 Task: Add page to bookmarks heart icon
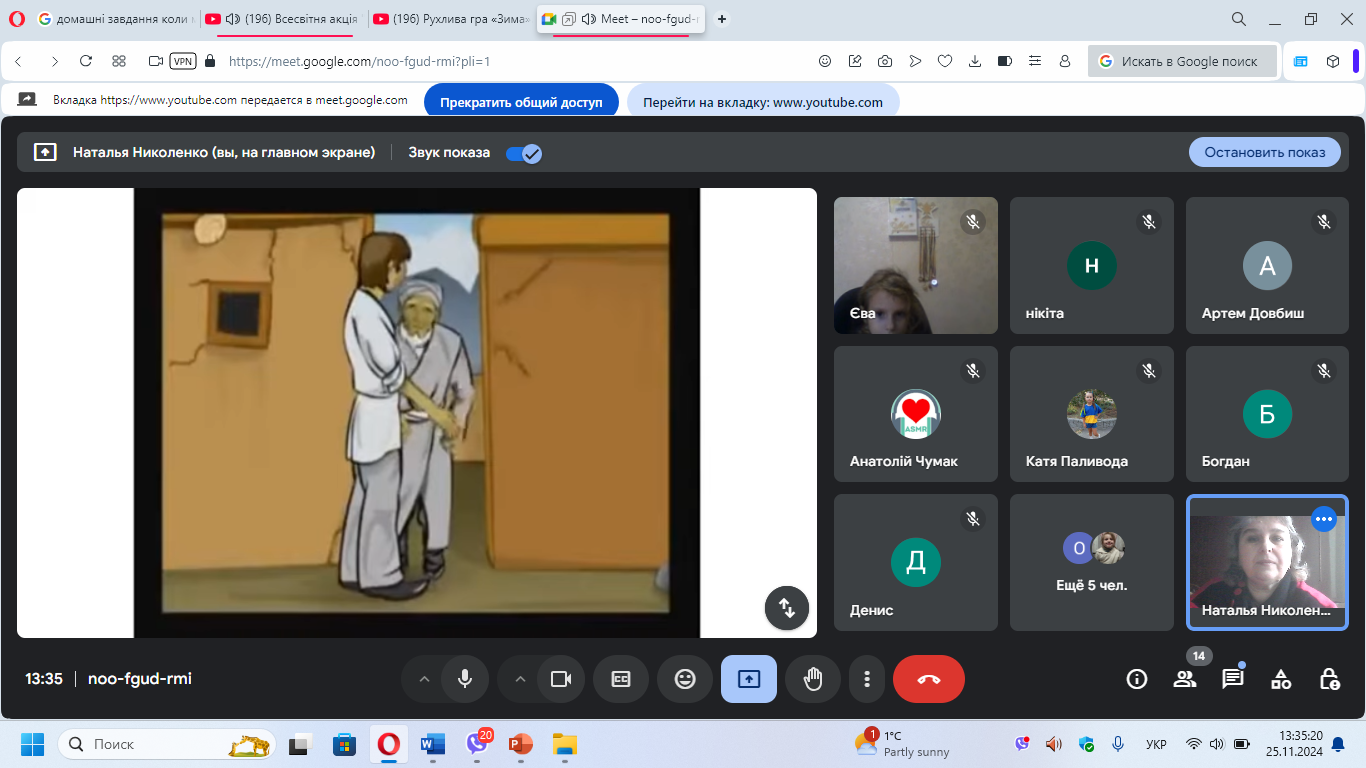945,61
